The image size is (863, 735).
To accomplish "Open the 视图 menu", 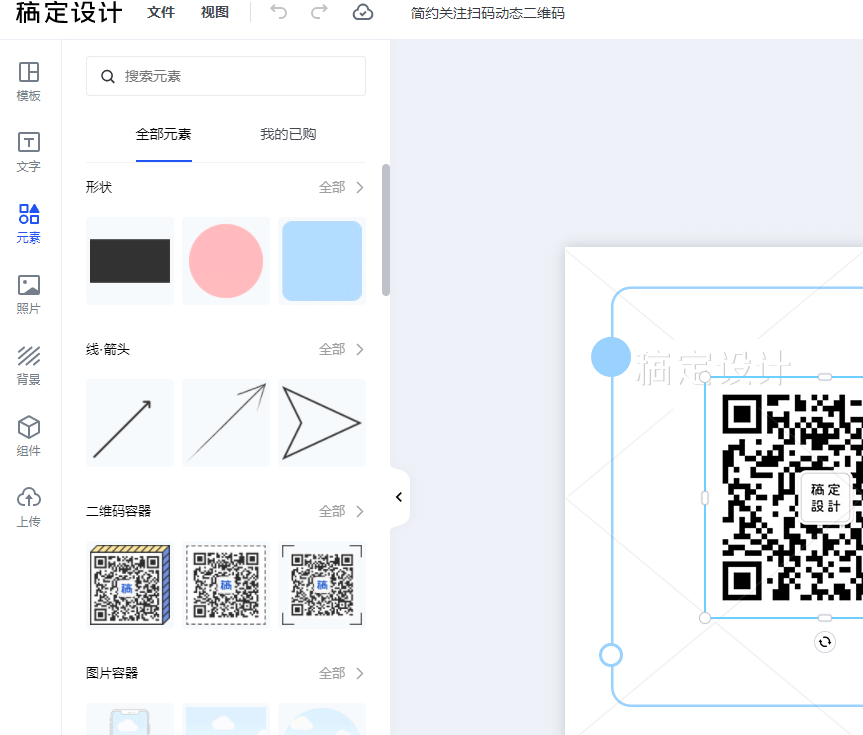I will pos(215,12).
